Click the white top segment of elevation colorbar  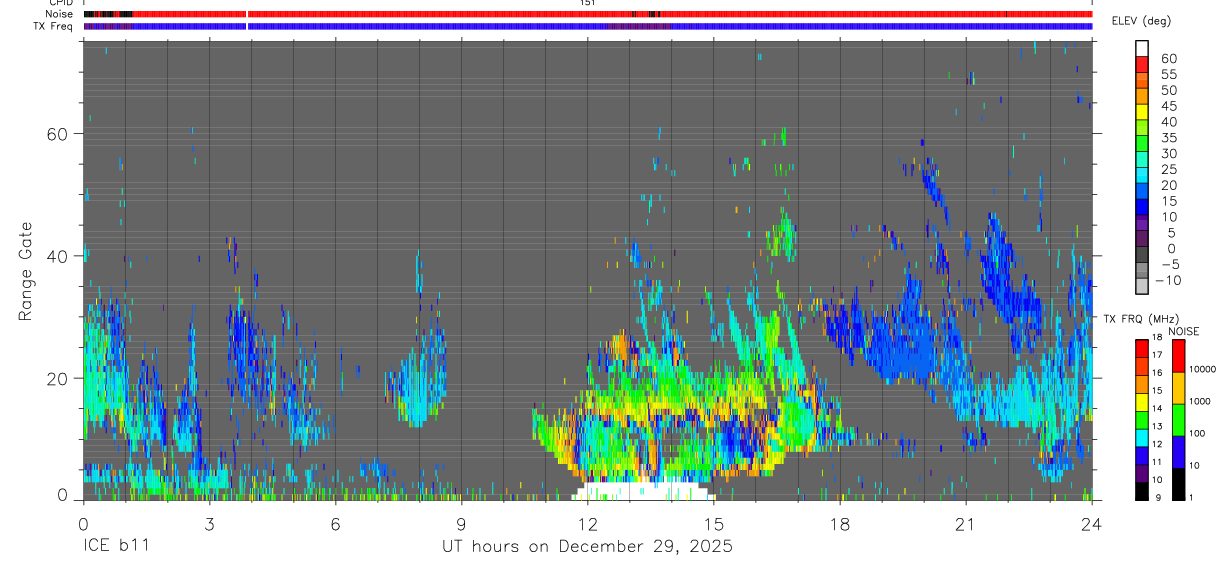click(1142, 47)
